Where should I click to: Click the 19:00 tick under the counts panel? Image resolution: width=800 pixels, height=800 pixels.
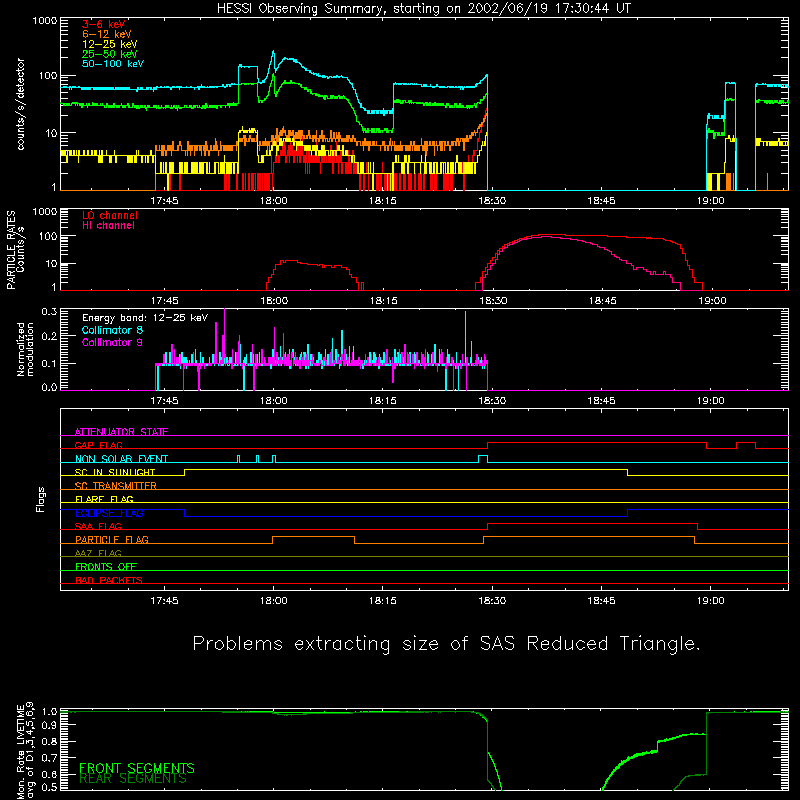click(x=711, y=201)
